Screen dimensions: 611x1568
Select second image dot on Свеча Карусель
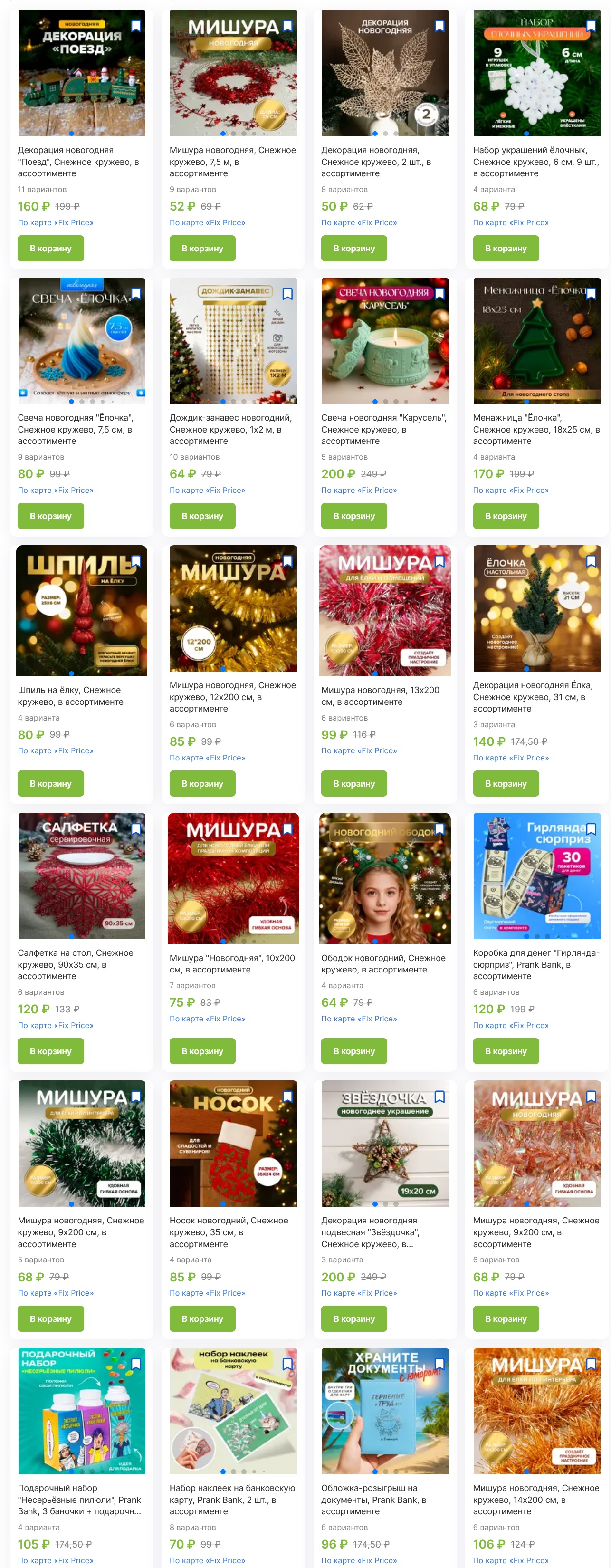[385, 402]
